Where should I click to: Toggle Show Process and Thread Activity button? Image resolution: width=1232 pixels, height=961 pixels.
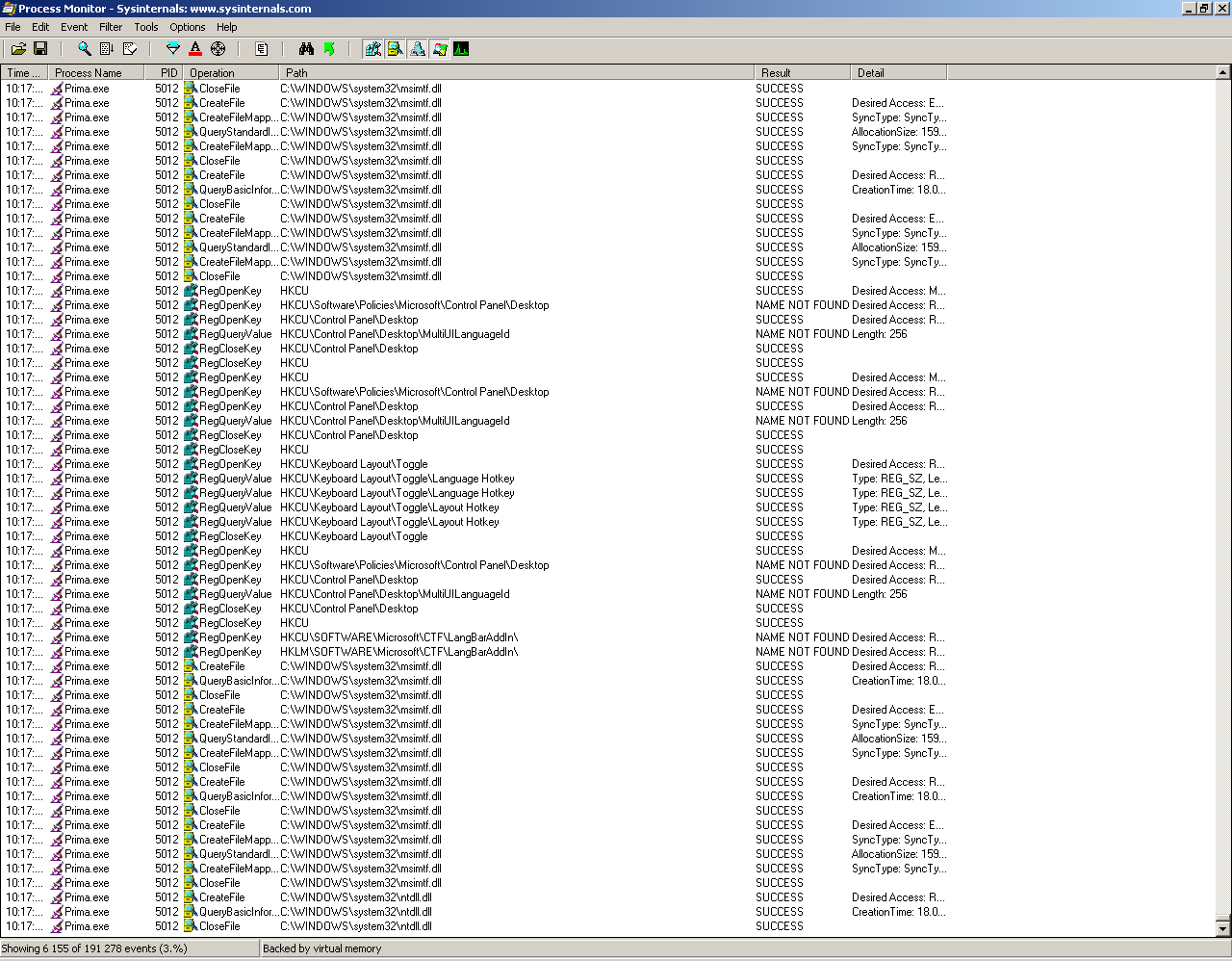coord(439,49)
